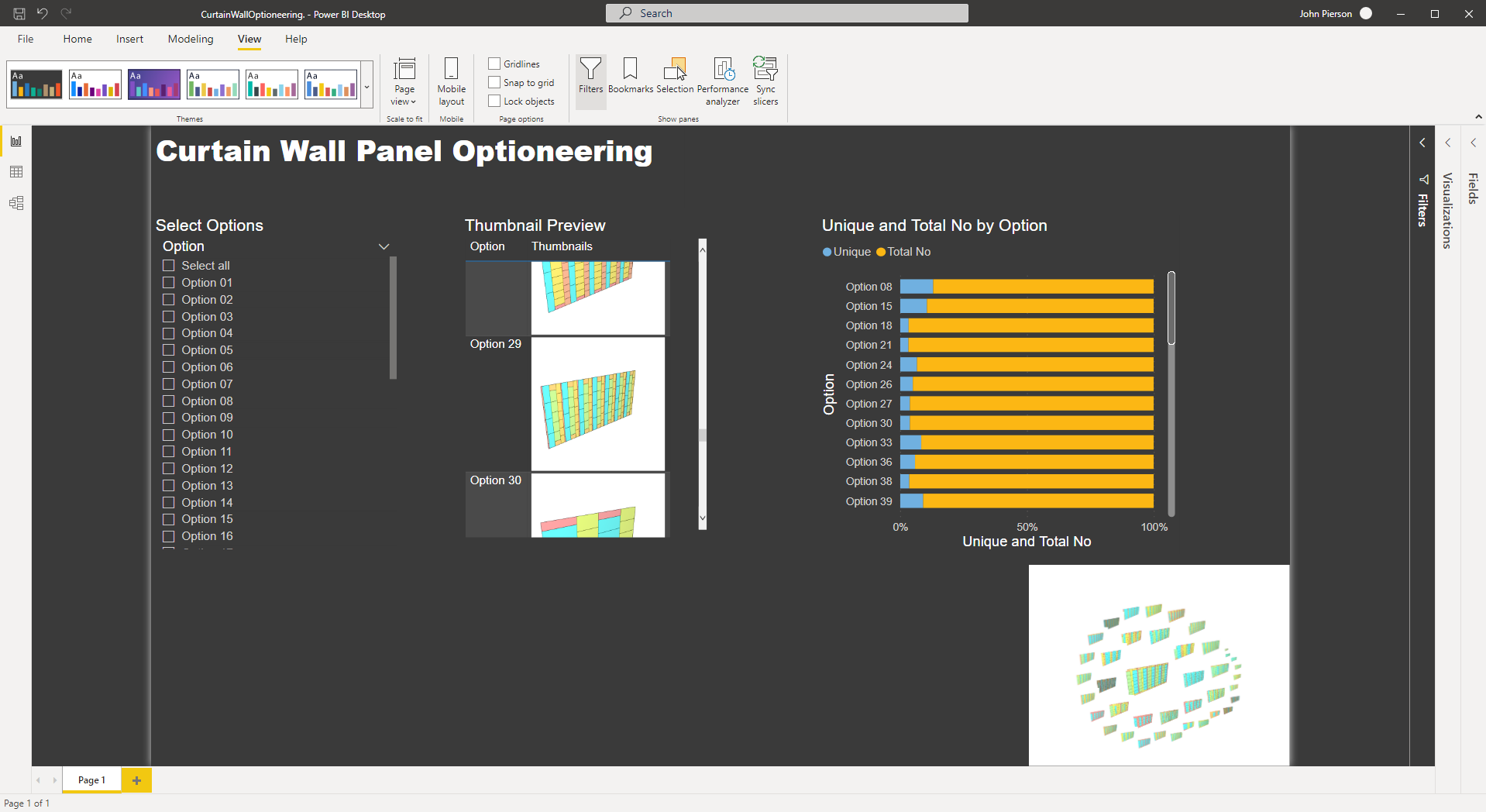Check the Option 05 slicer box
This screenshot has width=1486, height=812.
(x=169, y=350)
